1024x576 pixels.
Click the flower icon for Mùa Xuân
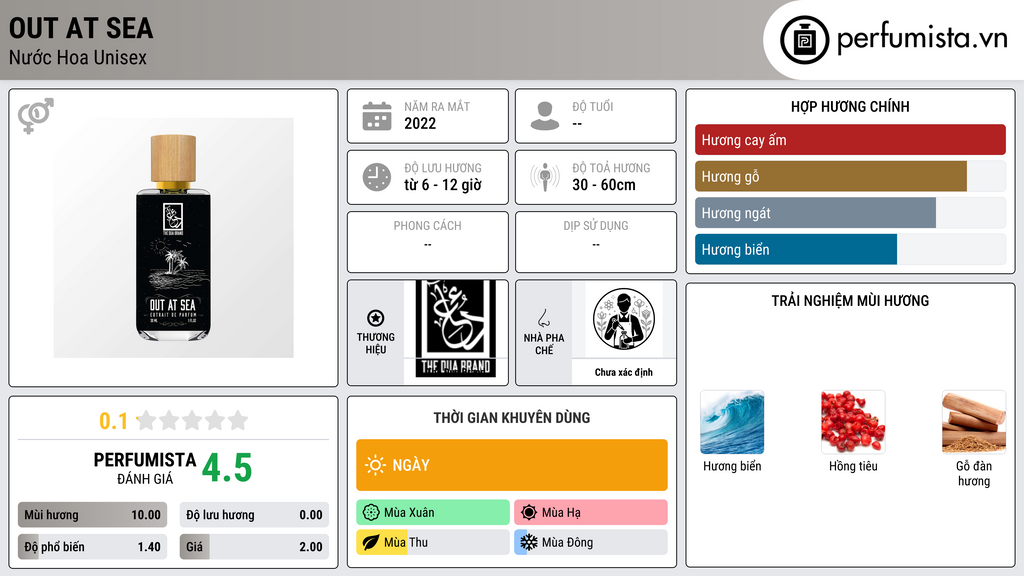point(371,513)
